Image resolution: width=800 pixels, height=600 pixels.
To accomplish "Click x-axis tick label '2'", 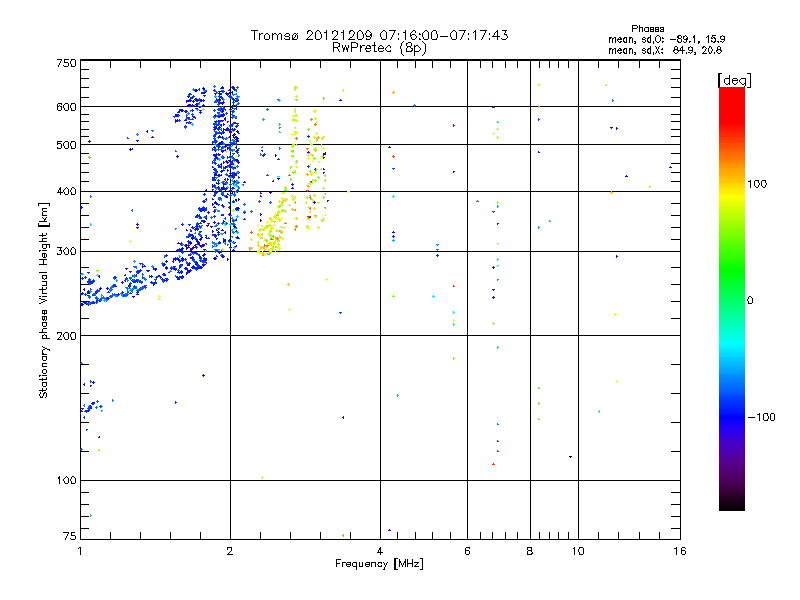I will pyautogui.click(x=230, y=551).
